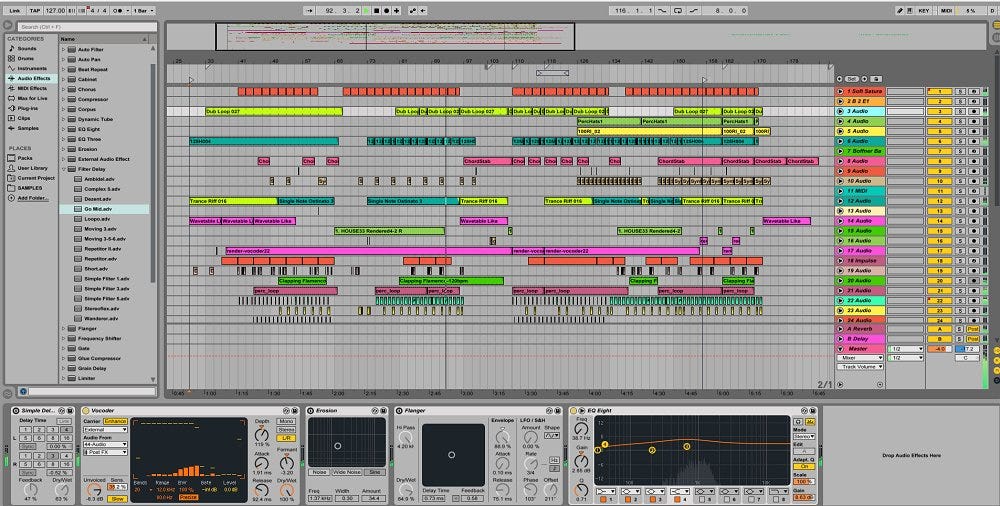
Task: Click track 3 Audio unfold play icon
Action: click(840, 111)
